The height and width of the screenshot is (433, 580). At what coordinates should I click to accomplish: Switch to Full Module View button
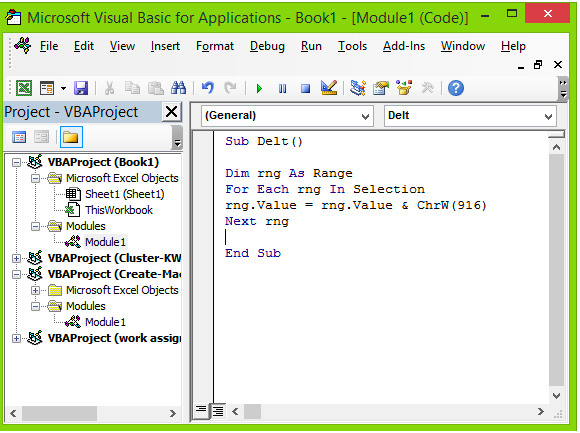click(x=218, y=410)
